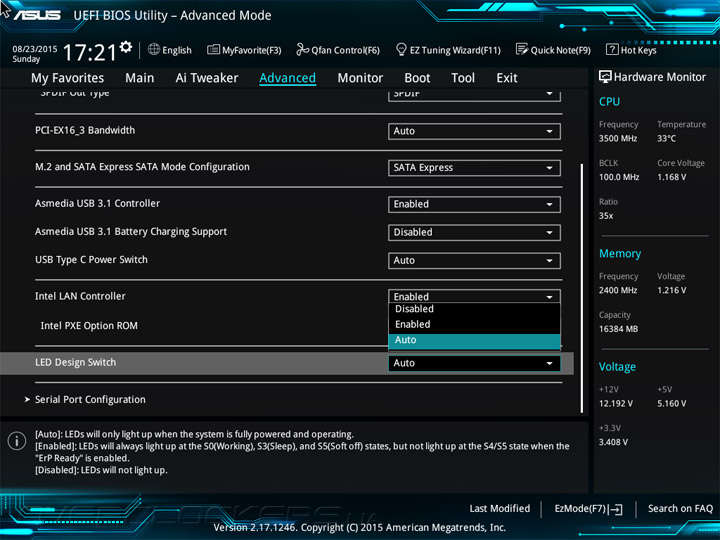Image resolution: width=720 pixels, height=540 pixels.
Task: Click the Hot Keys question mark icon
Action: tap(612, 49)
